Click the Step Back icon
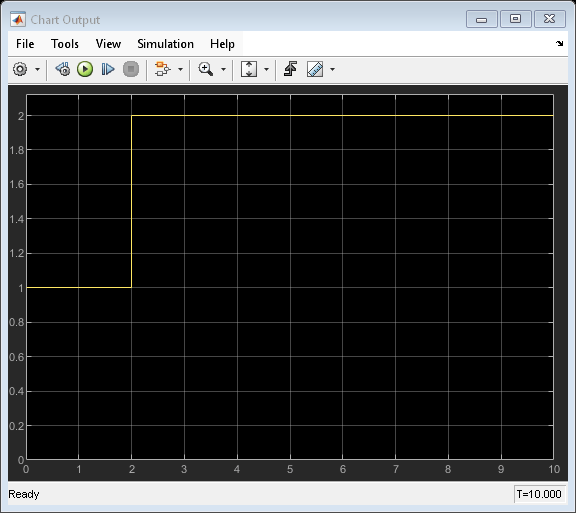The width and height of the screenshot is (576, 513). pyautogui.click(x=63, y=69)
